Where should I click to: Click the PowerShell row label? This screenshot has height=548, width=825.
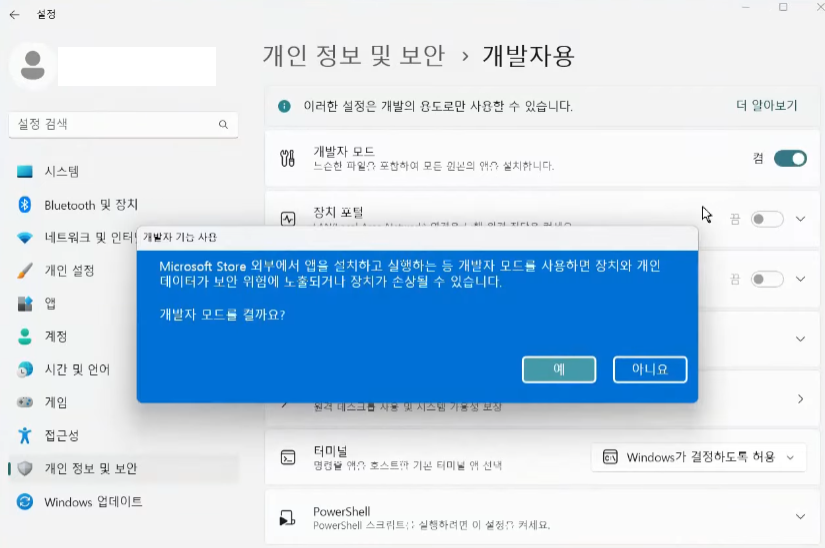(x=341, y=511)
